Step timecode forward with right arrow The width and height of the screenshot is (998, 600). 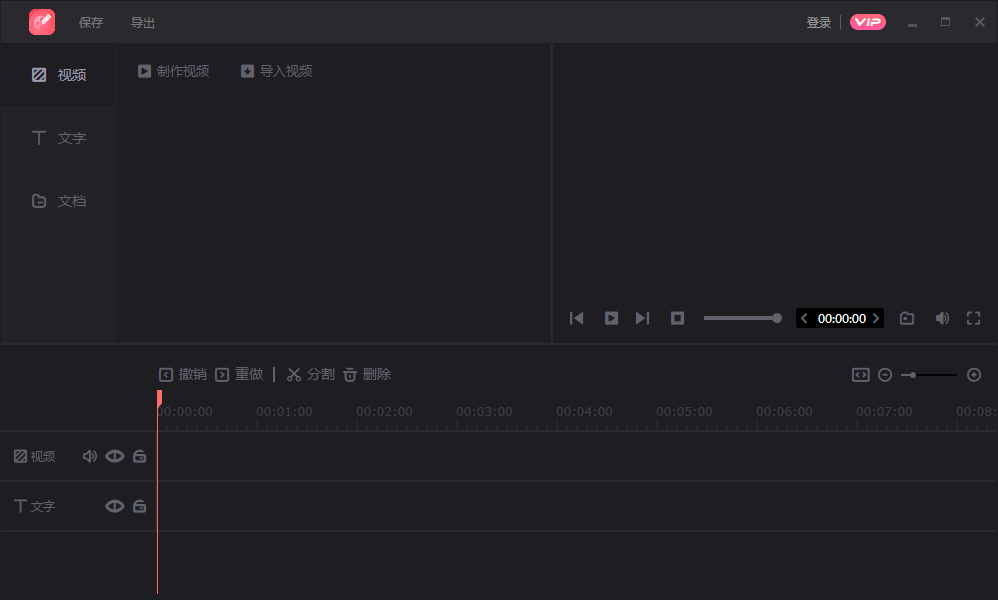(x=876, y=318)
